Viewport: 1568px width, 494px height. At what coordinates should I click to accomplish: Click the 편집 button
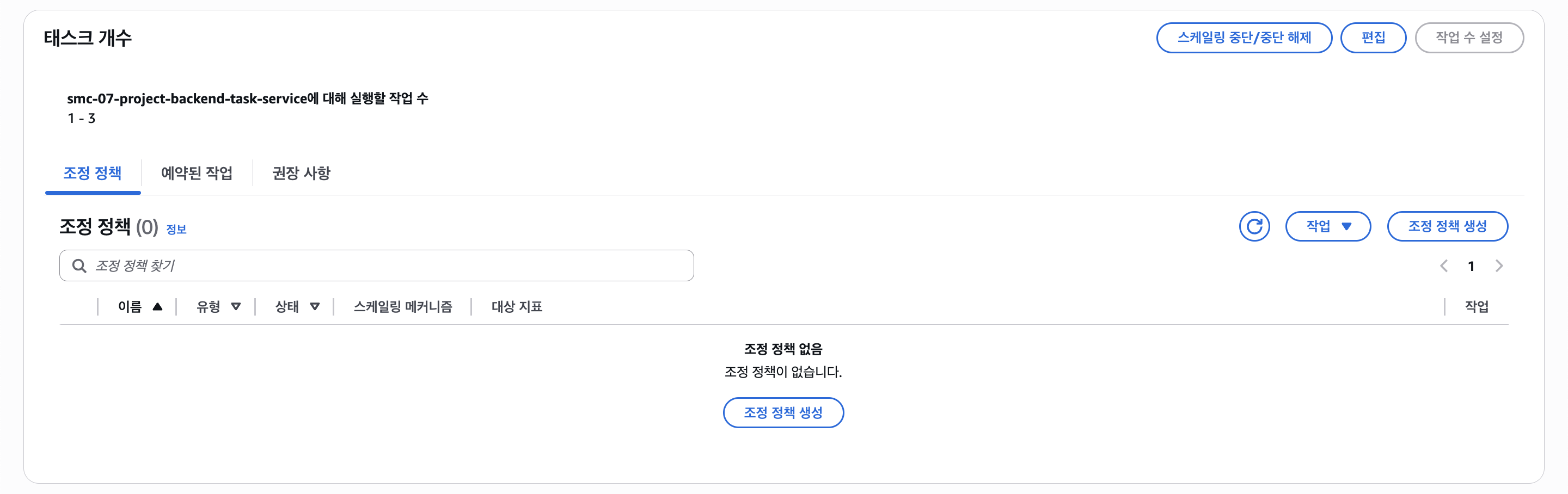point(1373,38)
